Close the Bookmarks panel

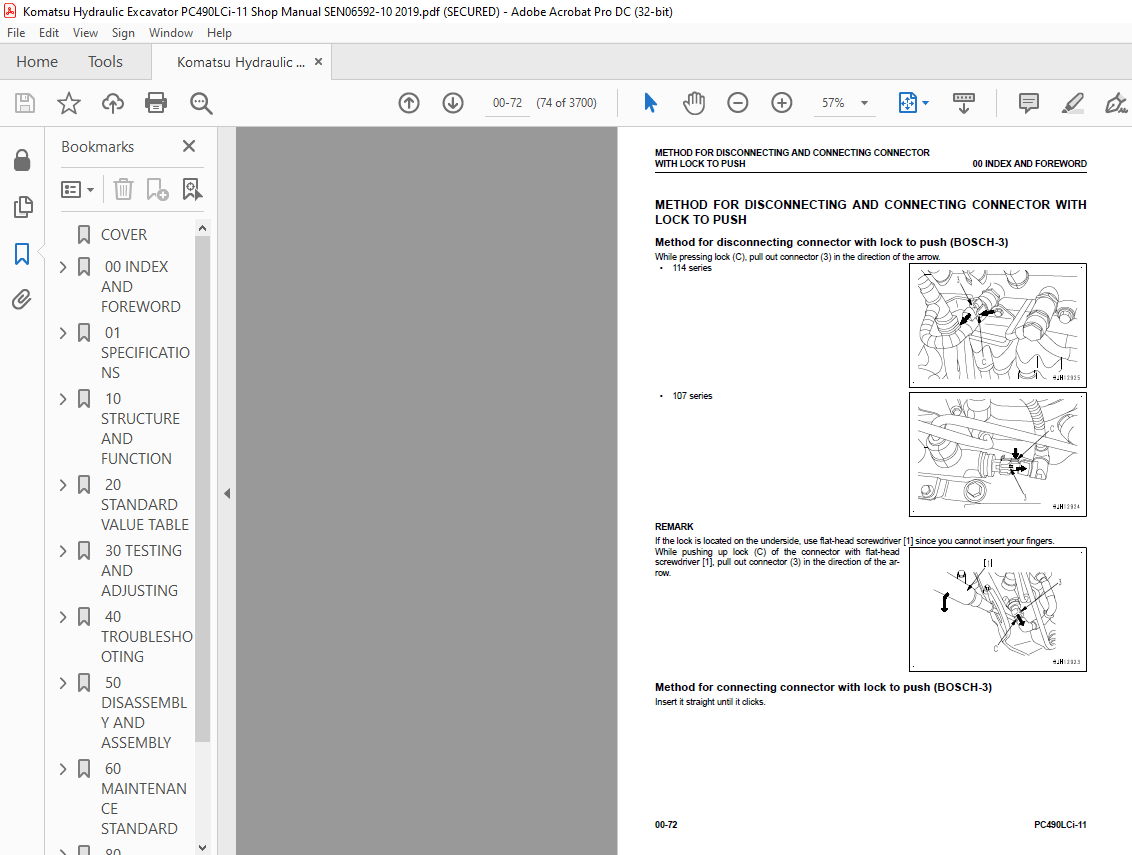point(189,147)
